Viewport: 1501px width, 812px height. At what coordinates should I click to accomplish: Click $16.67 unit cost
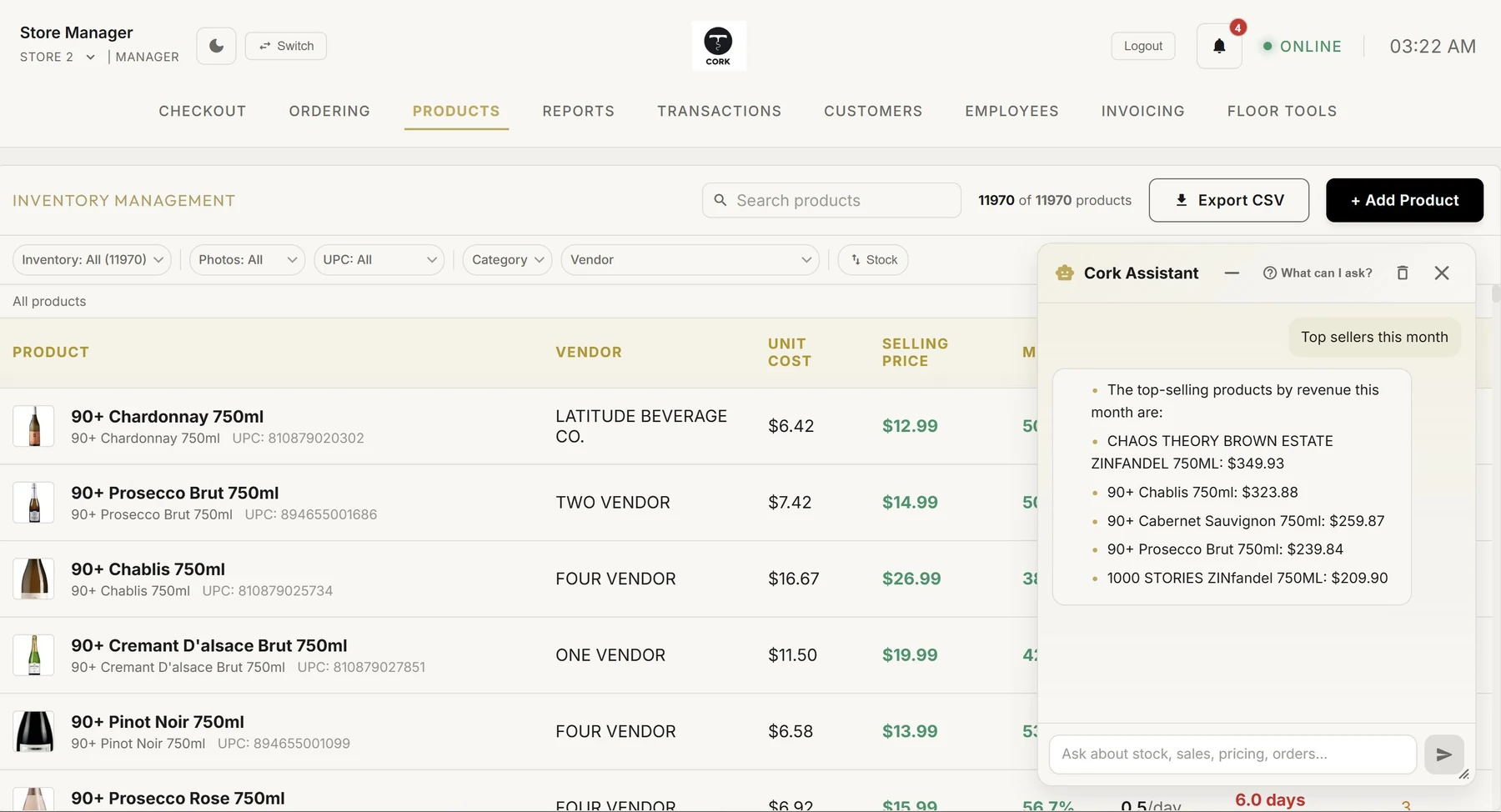click(794, 579)
